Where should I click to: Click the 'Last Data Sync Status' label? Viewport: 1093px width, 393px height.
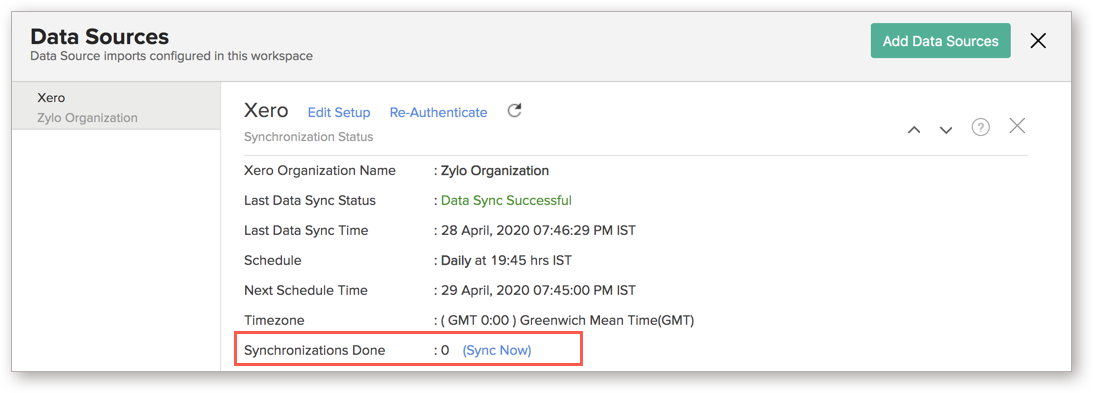(x=309, y=201)
